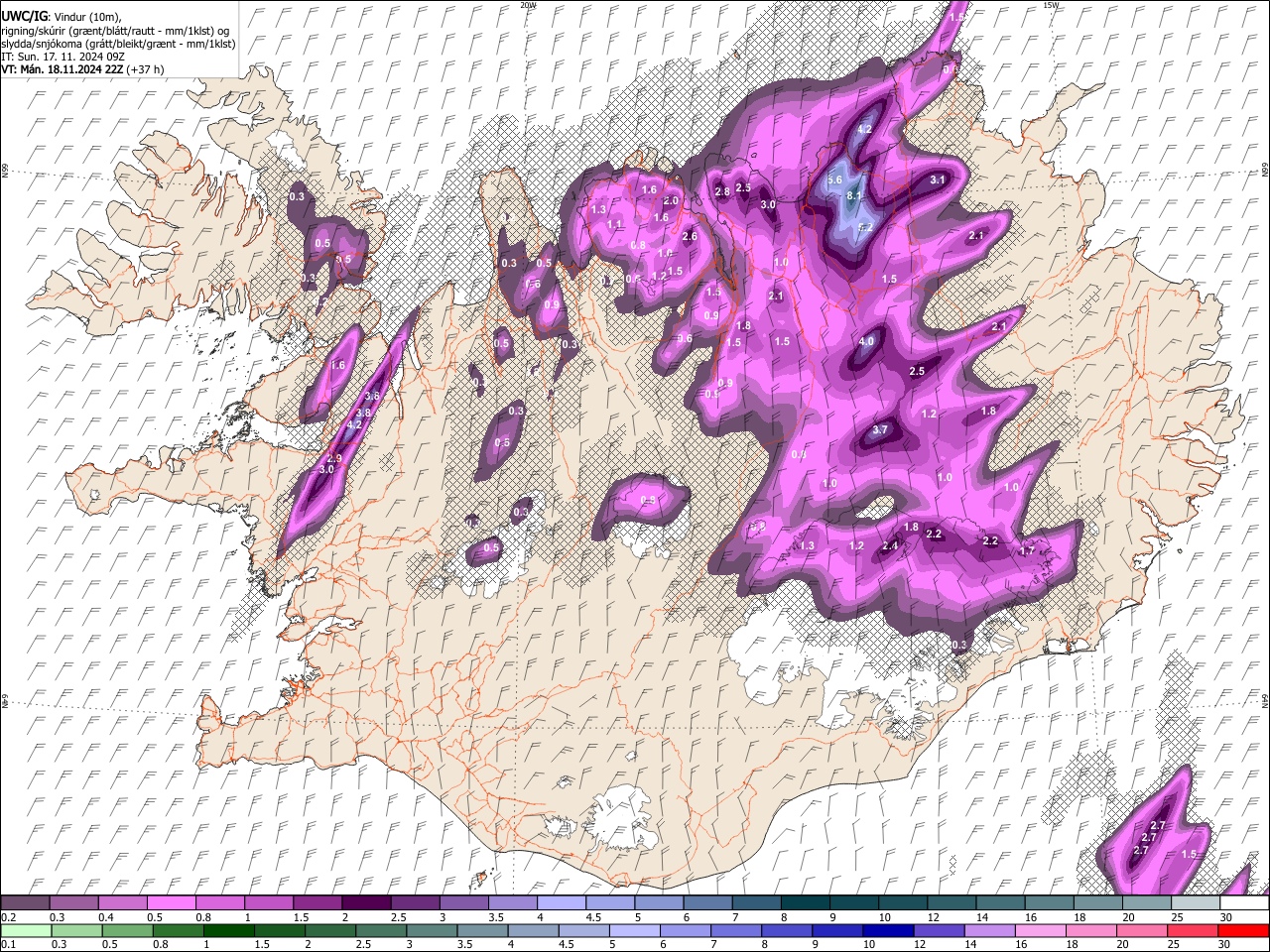This screenshot has width=1270, height=952.
Task: Click the lower legend swatch labeled 0.1
Action: pyautogui.click(x=26, y=930)
